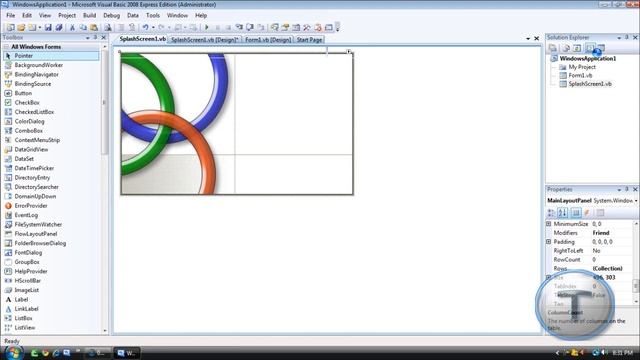
Task: Click the Copy icon in the toolbar
Action: click(83, 27)
